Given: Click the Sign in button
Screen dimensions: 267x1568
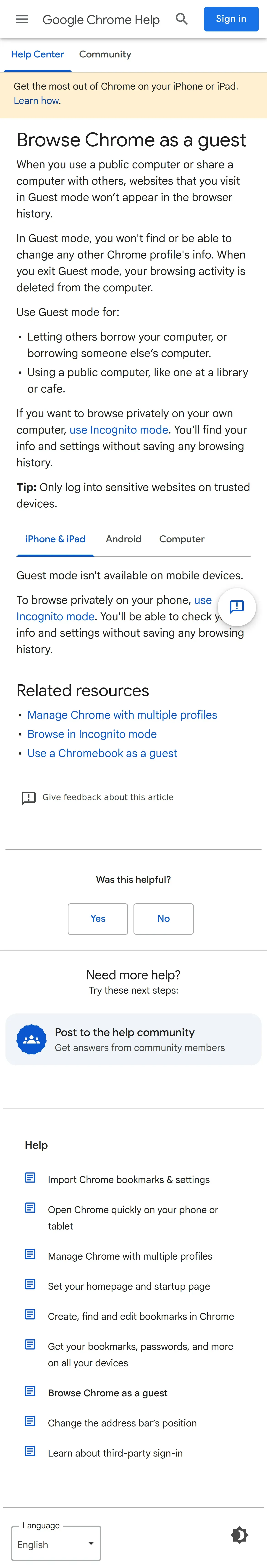Looking at the screenshot, I should [231, 19].
